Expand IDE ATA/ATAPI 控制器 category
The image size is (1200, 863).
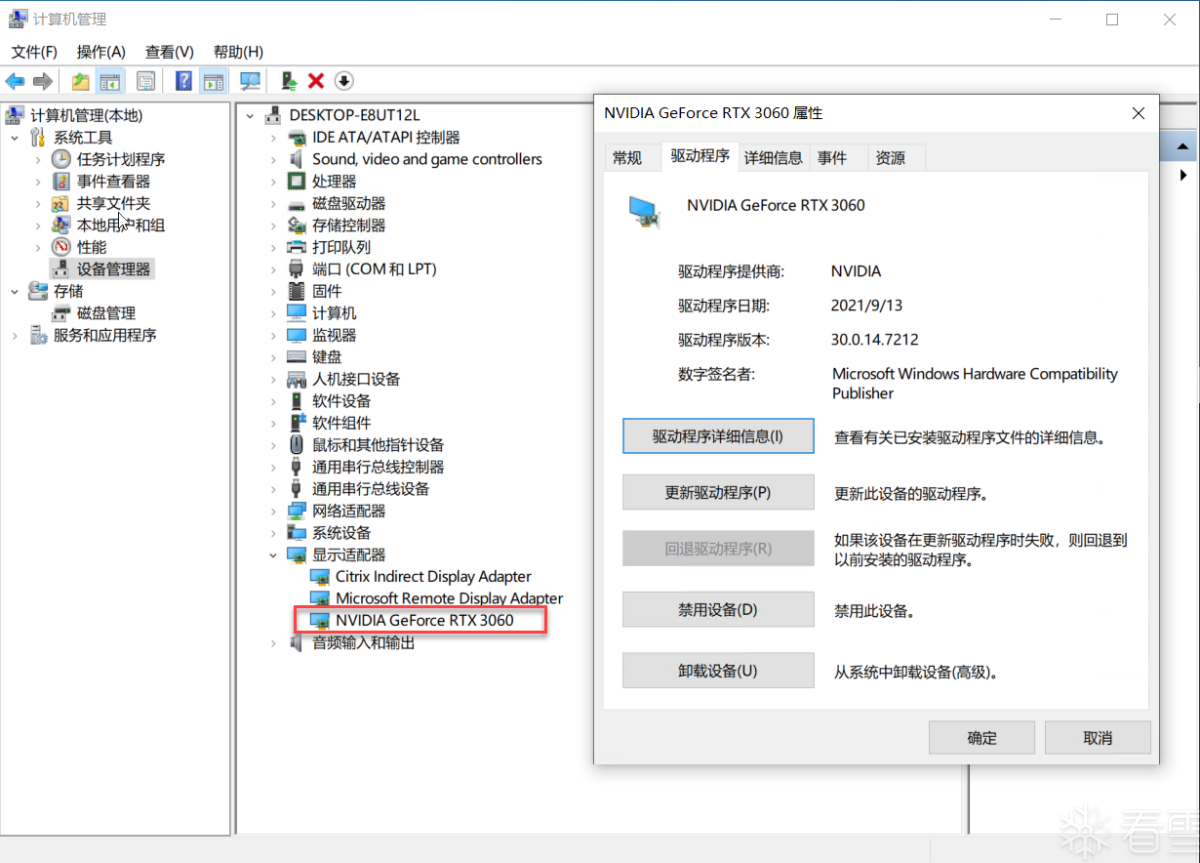point(273,138)
